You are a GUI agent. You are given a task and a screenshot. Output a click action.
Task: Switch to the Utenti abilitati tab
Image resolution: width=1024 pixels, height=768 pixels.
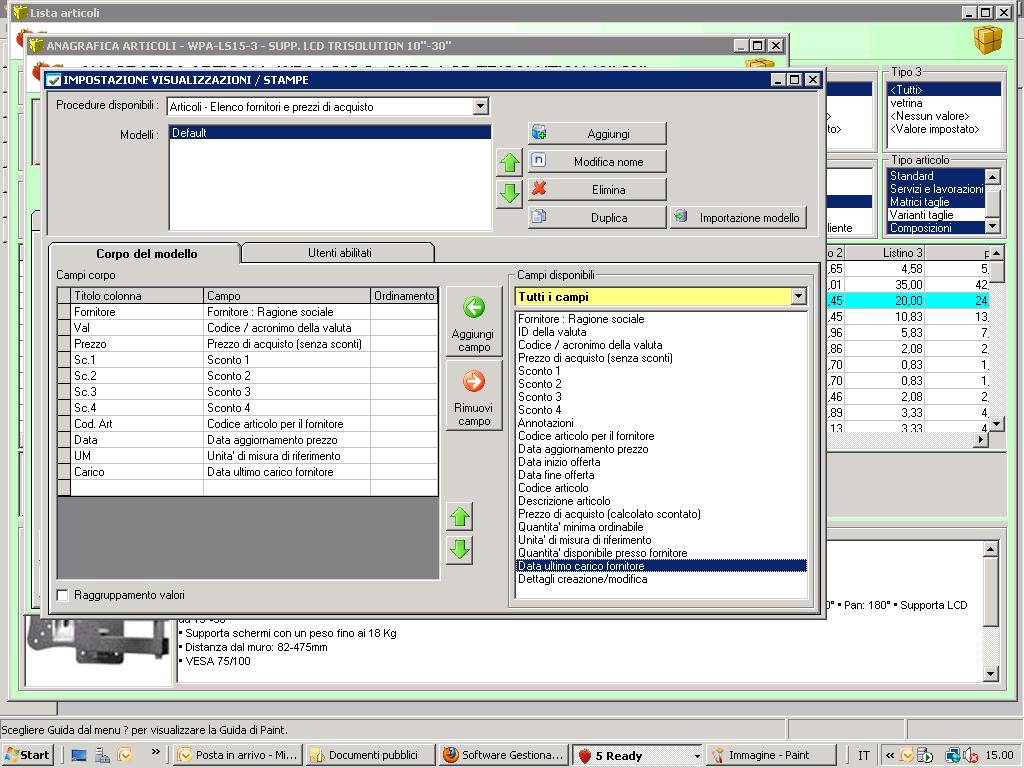click(339, 253)
